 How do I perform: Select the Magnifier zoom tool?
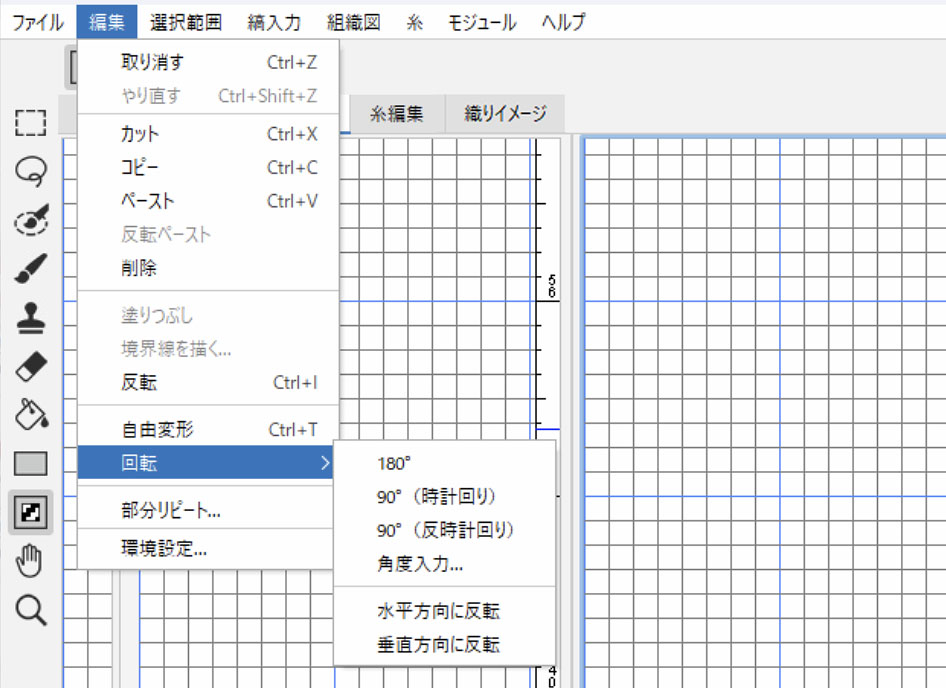(x=30, y=611)
